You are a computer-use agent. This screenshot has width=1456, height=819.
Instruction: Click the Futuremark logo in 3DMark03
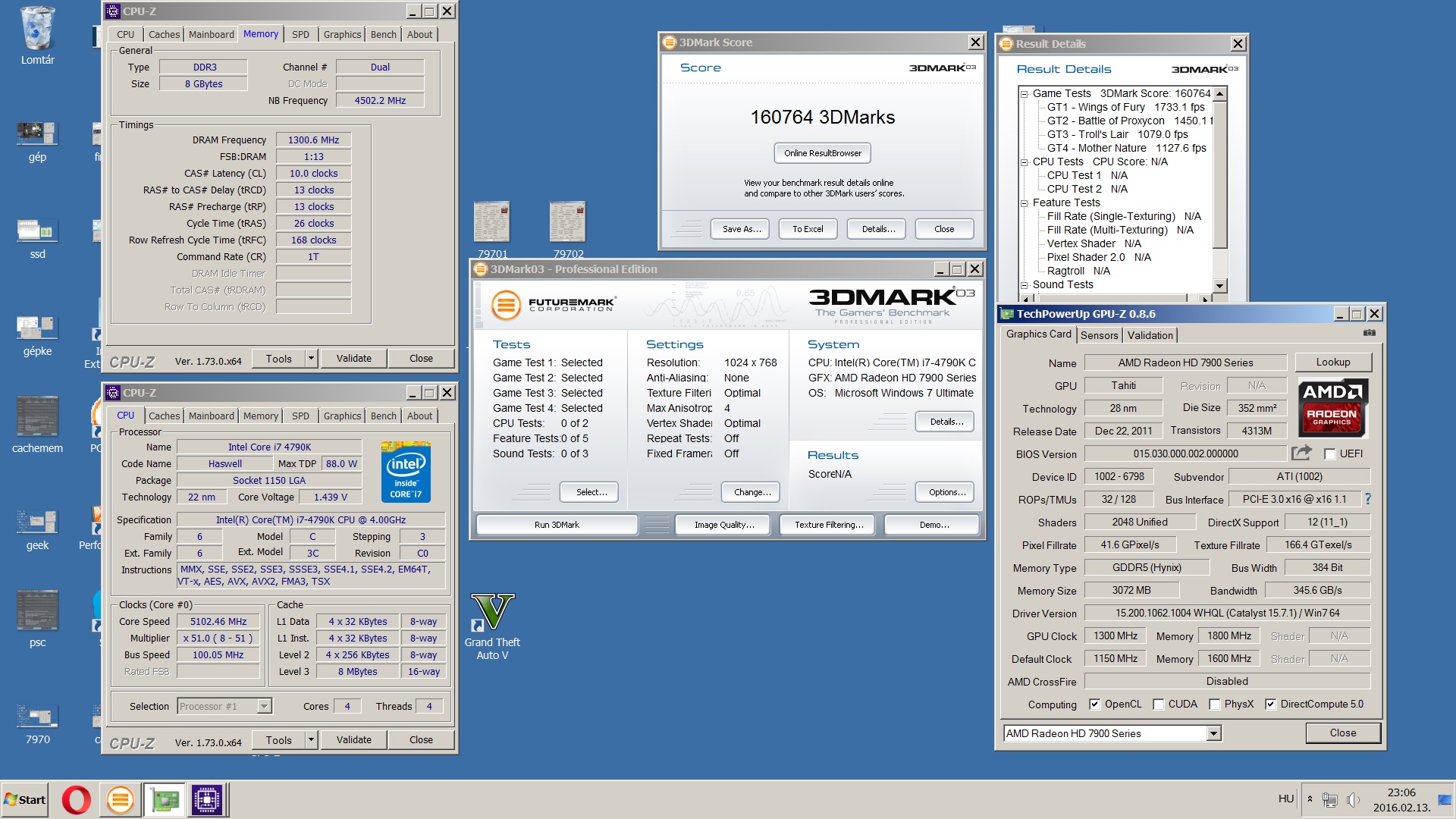[x=554, y=305]
